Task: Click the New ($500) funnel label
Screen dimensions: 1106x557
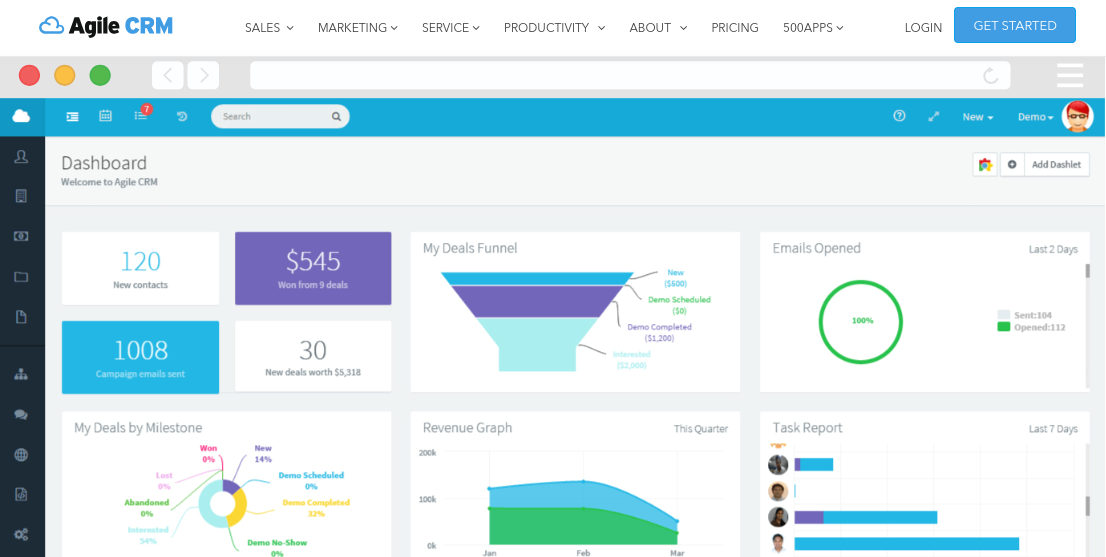Action: [x=675, y=278]
